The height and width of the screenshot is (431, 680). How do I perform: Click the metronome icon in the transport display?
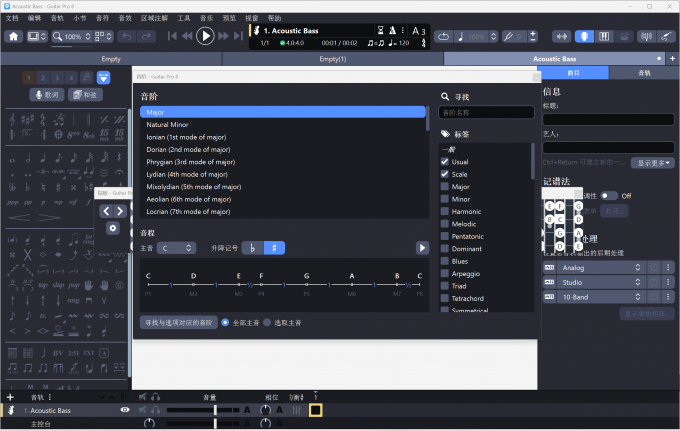pyautogui.click(x=392, y=30)
